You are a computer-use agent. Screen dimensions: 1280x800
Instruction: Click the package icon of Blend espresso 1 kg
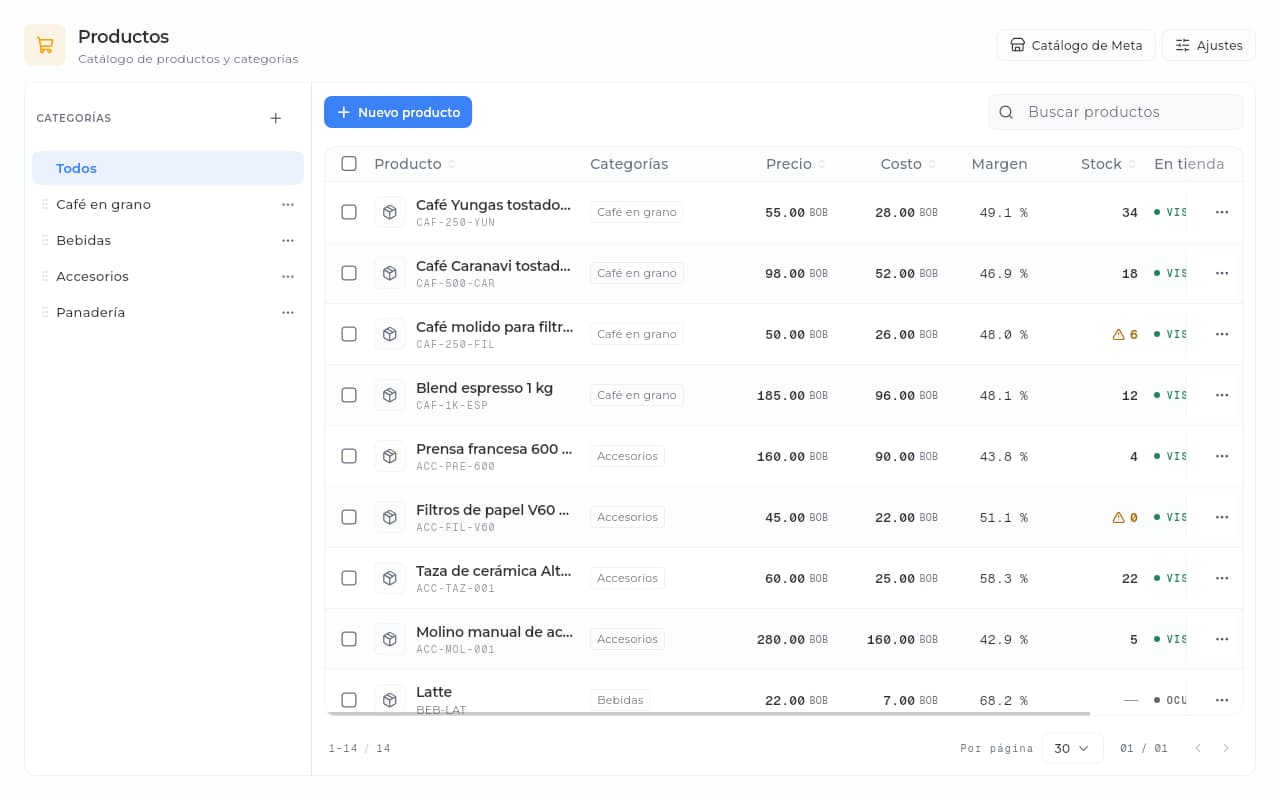point(390,395)
